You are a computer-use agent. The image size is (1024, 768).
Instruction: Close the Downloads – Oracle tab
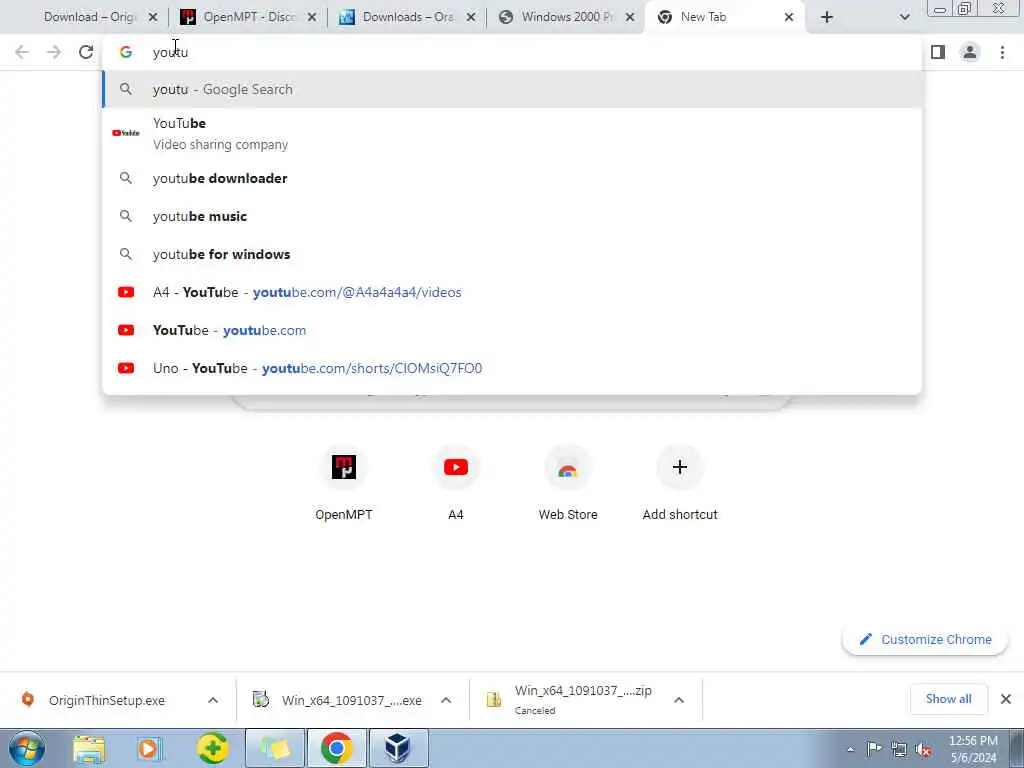pyautogui.click(x=471, y=18)
